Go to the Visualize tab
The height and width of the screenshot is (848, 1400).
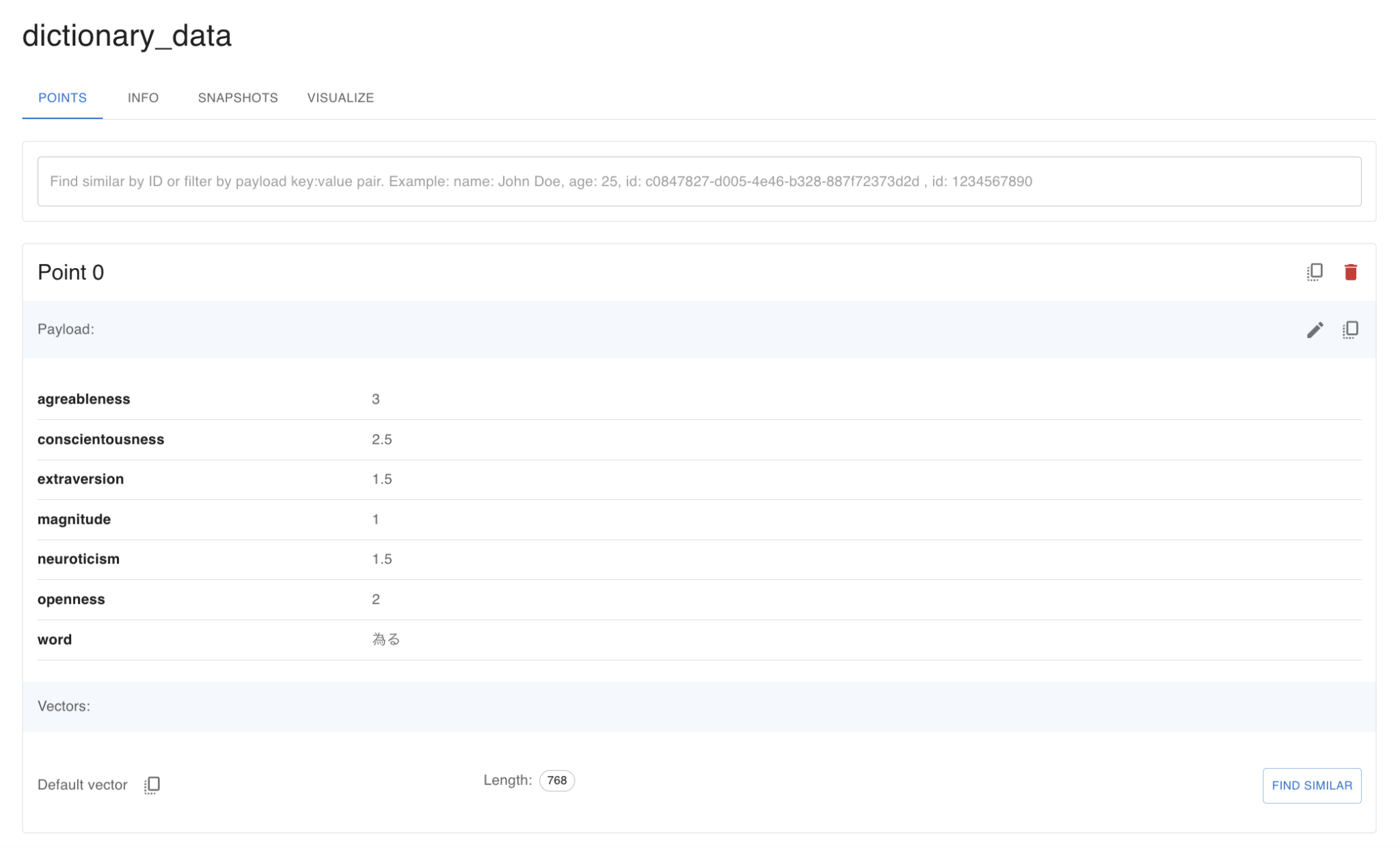[x=340, y=98]
